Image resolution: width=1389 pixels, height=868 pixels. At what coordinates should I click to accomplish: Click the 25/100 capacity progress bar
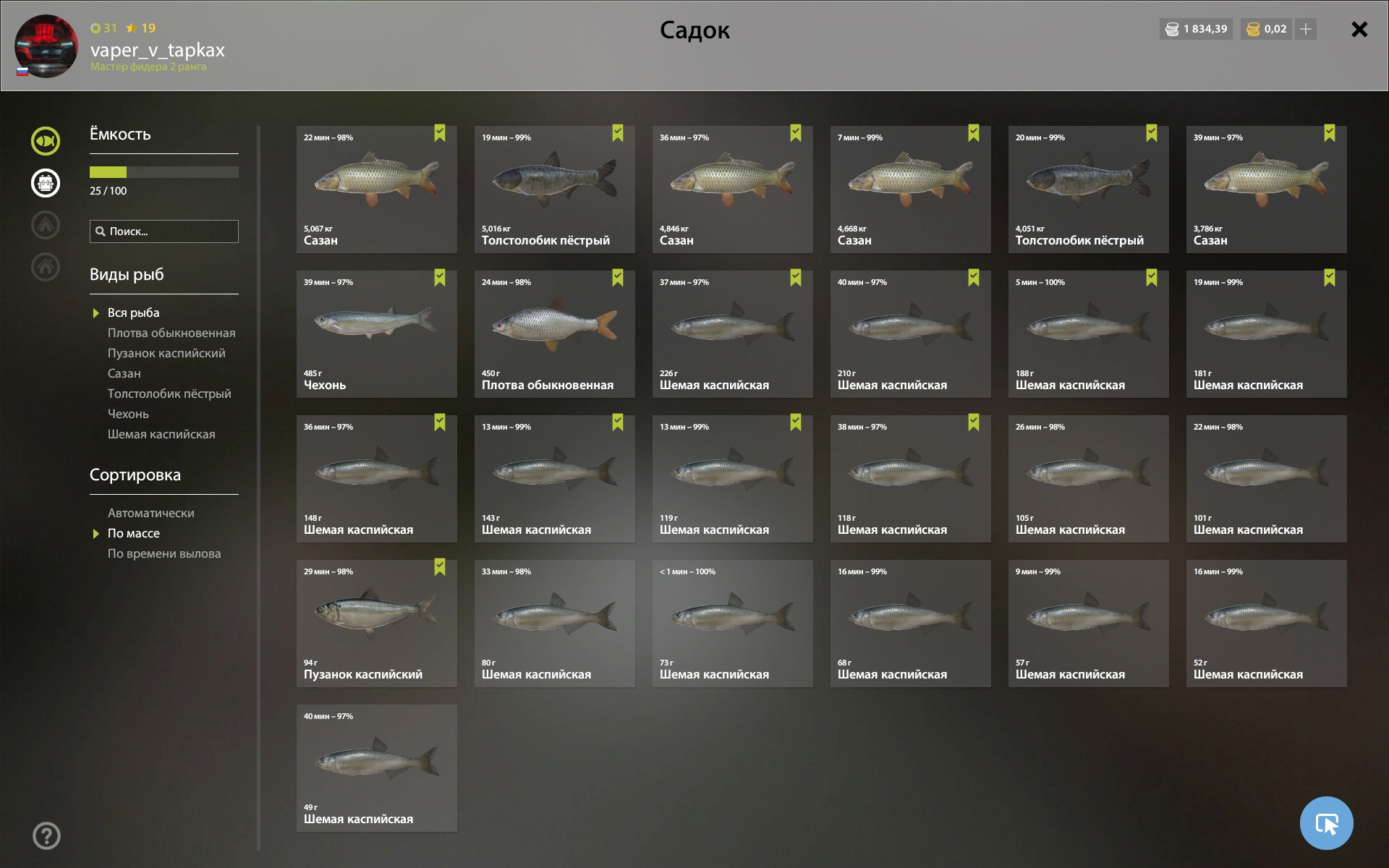click(x=164, y=172)
